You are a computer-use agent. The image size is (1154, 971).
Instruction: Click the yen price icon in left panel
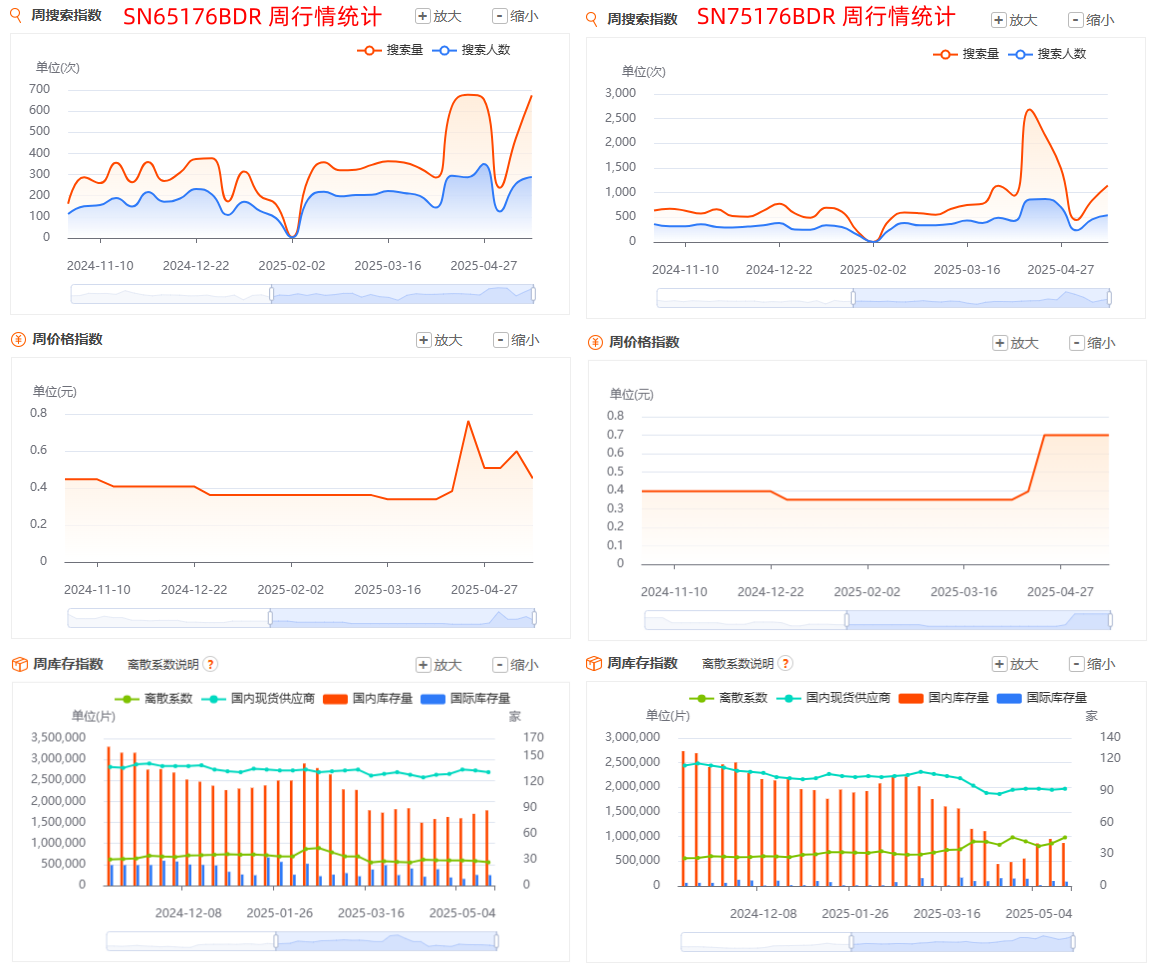18,340
